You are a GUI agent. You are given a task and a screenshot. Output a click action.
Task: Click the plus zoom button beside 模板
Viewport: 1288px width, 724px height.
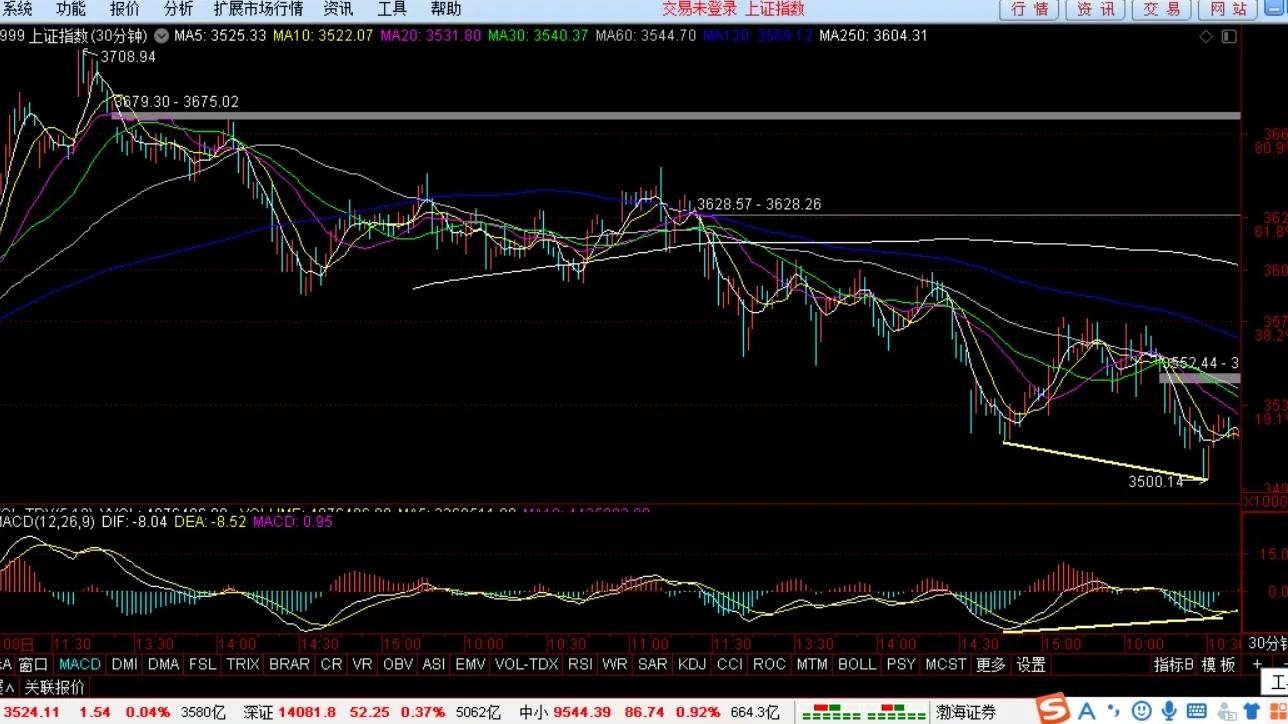[1257, 664]
